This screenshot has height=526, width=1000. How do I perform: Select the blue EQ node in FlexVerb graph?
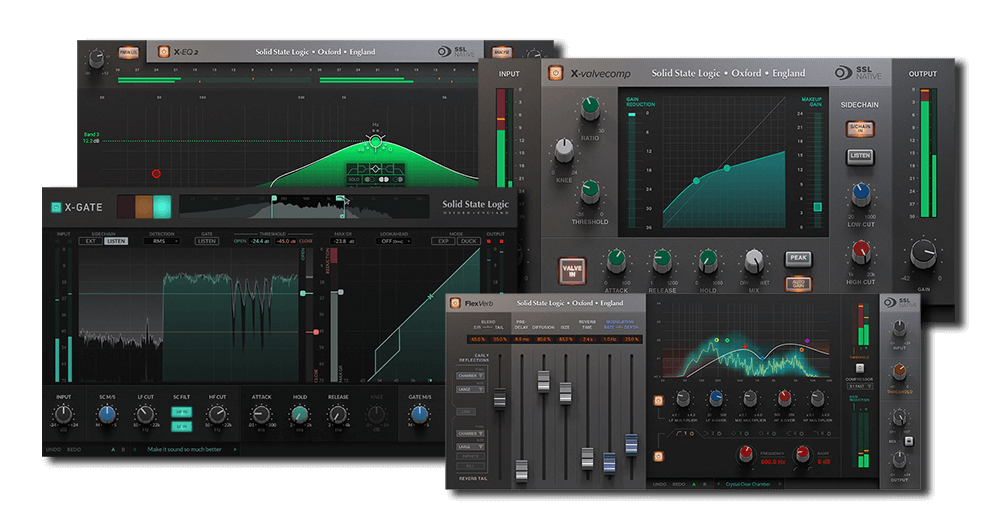[762, 358]
